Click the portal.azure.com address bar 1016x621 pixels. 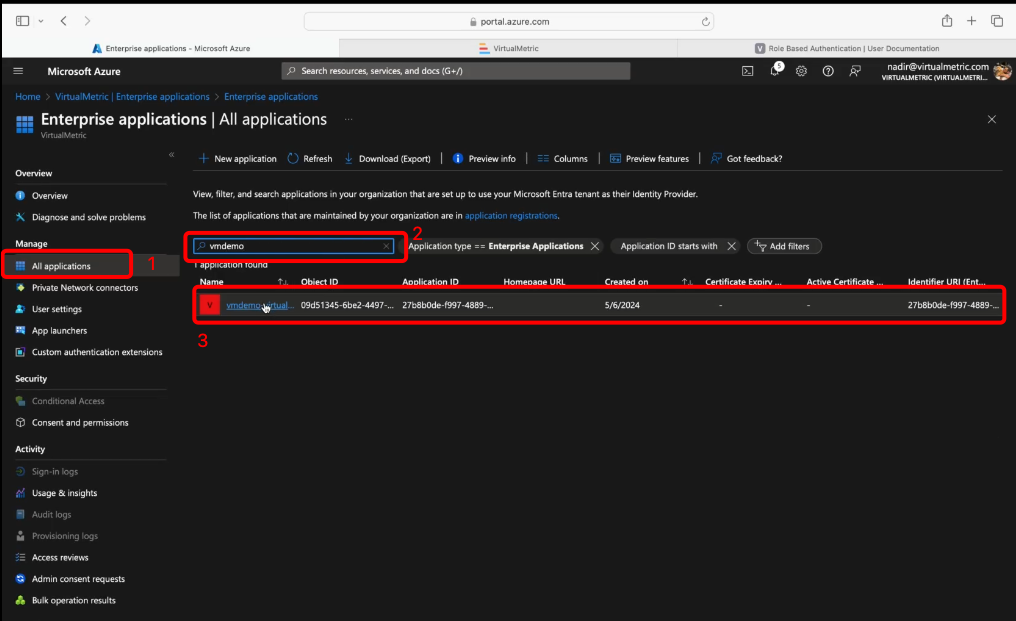coord(509,21)
